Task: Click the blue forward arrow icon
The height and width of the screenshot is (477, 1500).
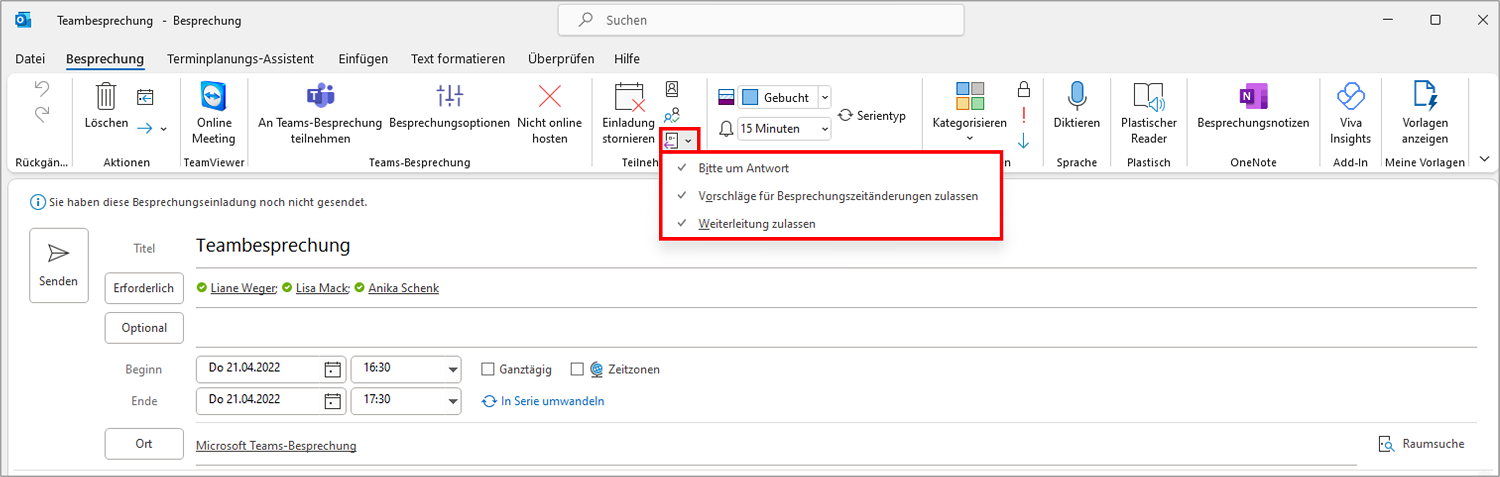Action: (x=144, y=128)
